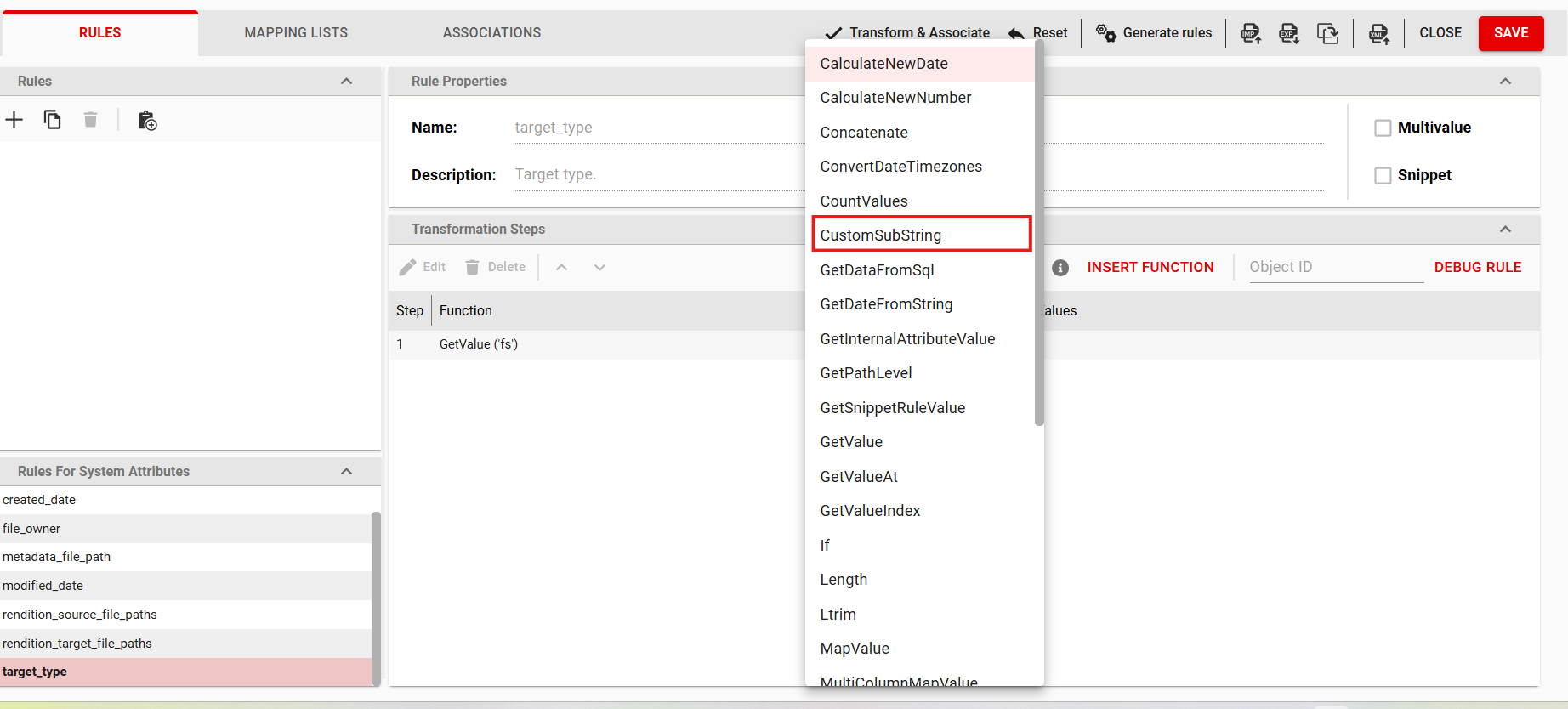Collapse the Rules panel
Viewport: 1568px width, 709px height.
pyautogui.click(x=346, y=81)
